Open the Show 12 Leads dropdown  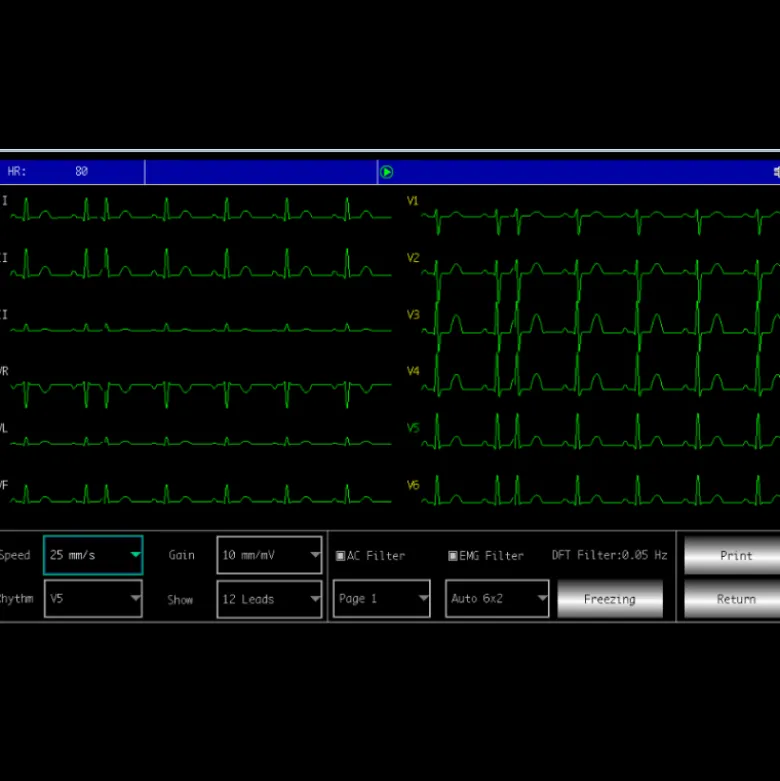(269, 599)
